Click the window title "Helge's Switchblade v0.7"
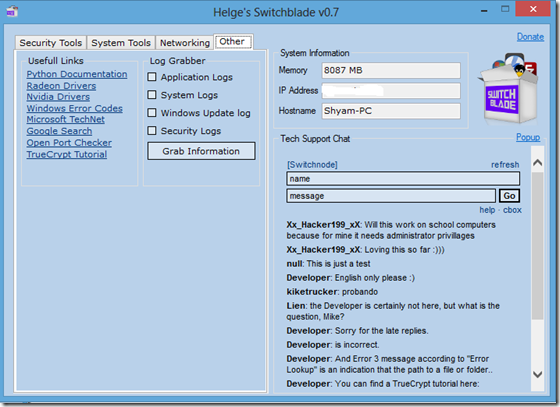This screenshot has width=560, height=407. 276,12
